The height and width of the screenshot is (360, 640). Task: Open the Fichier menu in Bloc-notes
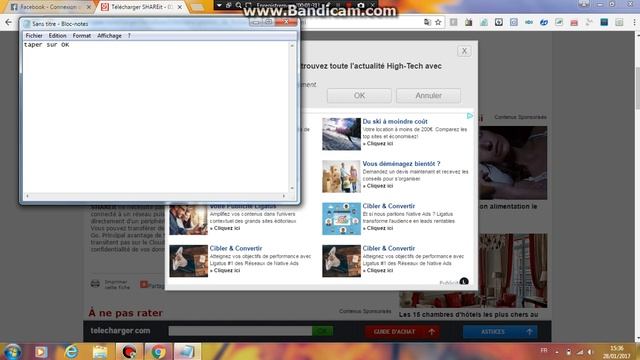pyautogui.click(x=34, y=36)
